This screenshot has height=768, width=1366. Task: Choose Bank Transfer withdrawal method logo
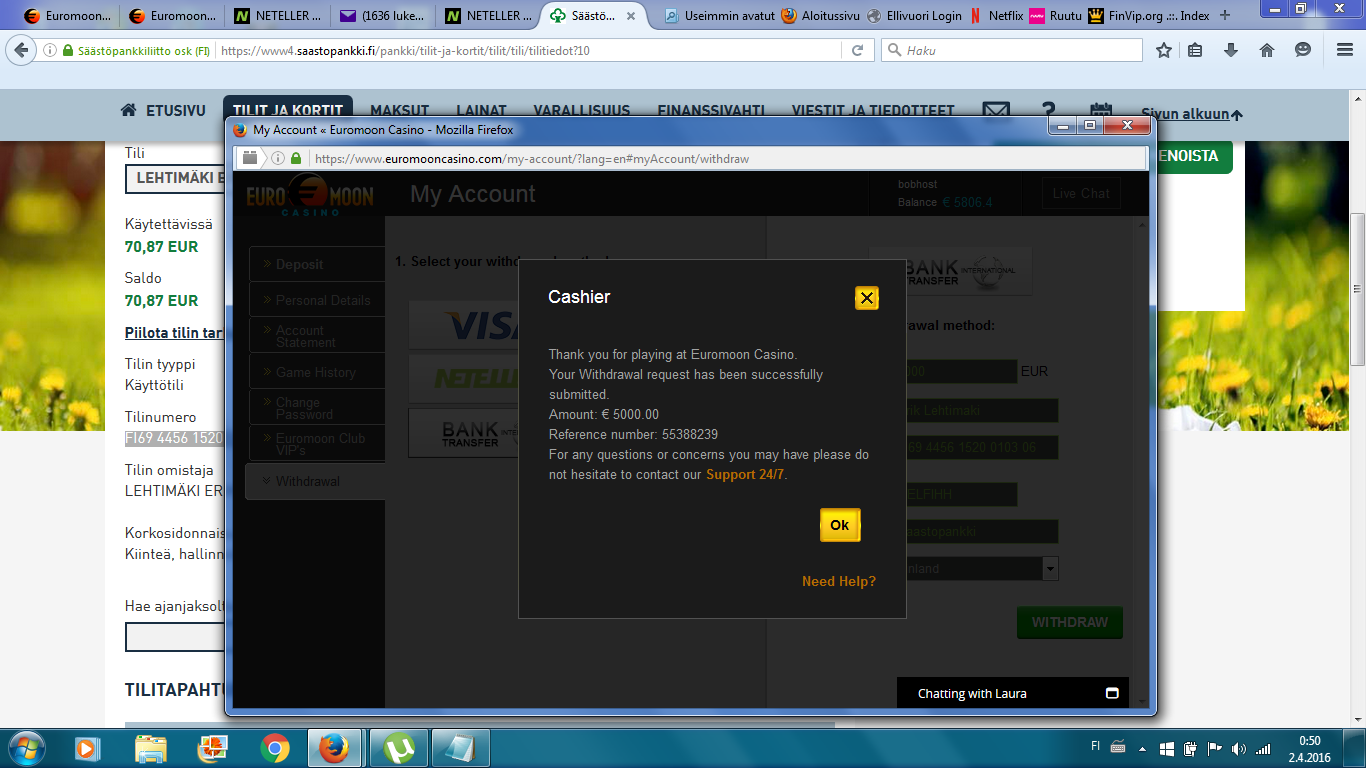[464, 433]
